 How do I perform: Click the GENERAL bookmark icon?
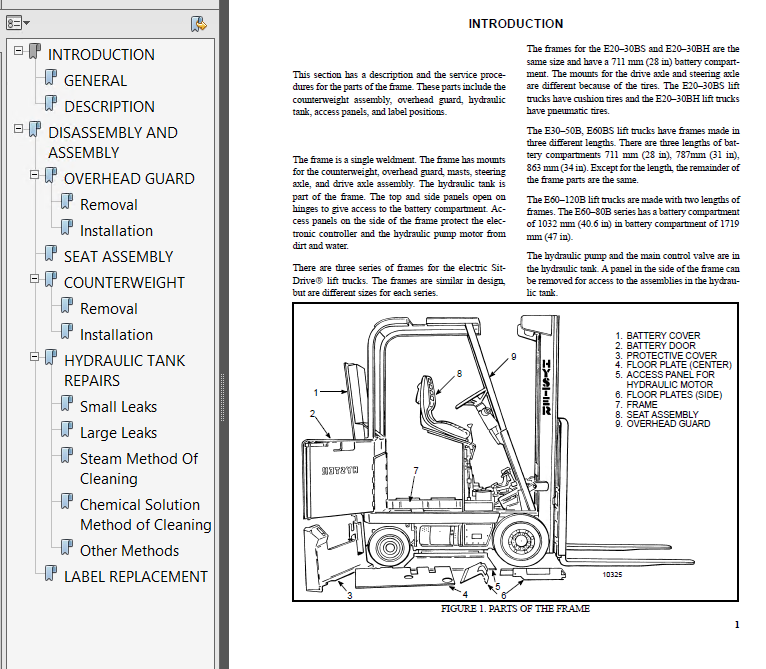coord(51,77)
